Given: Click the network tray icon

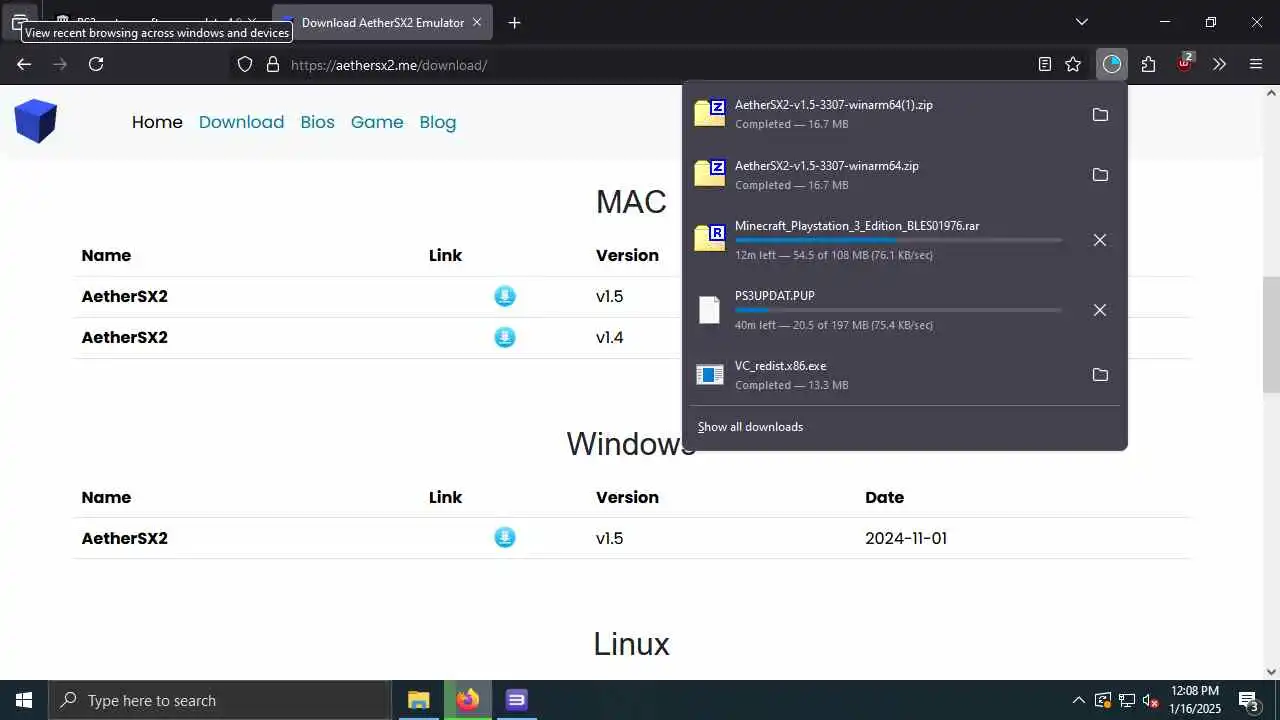Looking at the screenshot, I should pos(1126,700).
